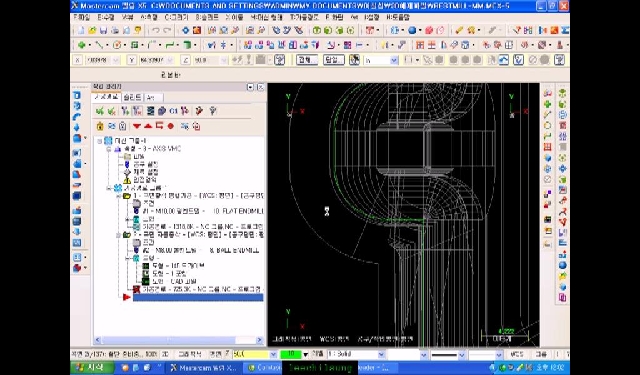Viewport: 640px width, 375px height.
Task: Select the green solid cylinder primitive icon
Action: (187, 45)
